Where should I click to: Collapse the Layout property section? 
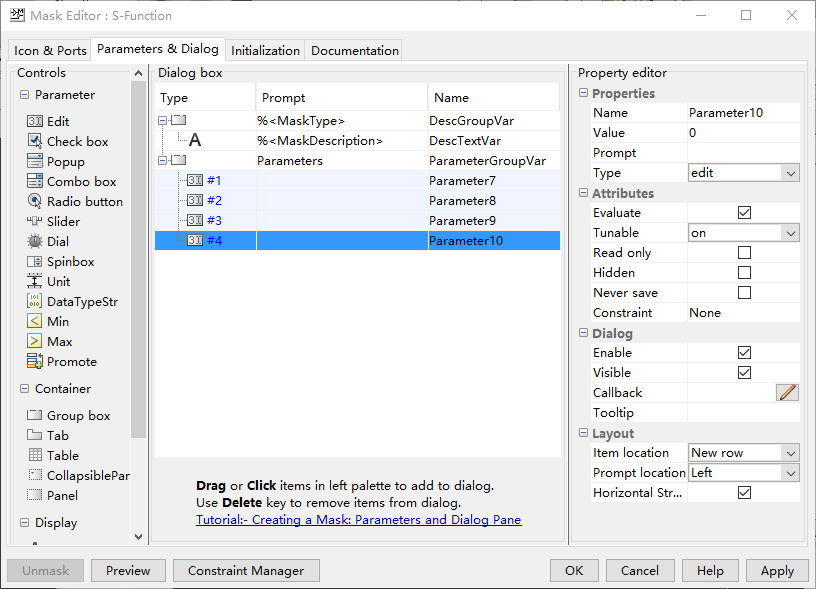click(583, 432)
